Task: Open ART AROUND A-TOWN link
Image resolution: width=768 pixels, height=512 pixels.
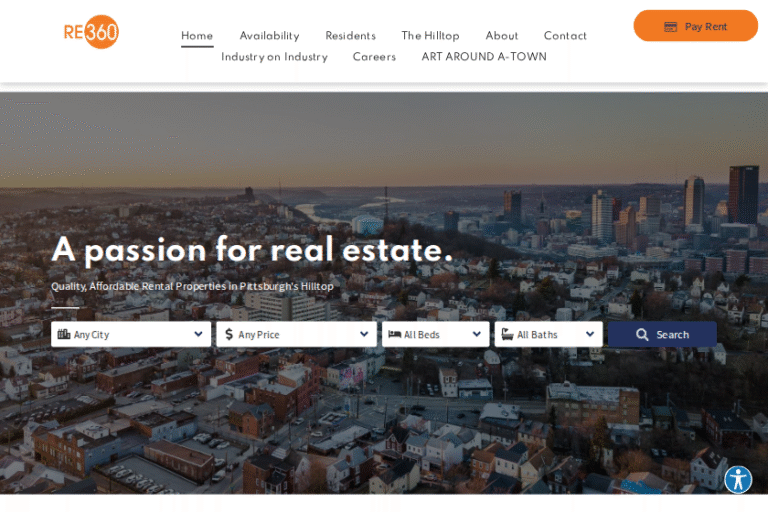Action: (484, 57)
